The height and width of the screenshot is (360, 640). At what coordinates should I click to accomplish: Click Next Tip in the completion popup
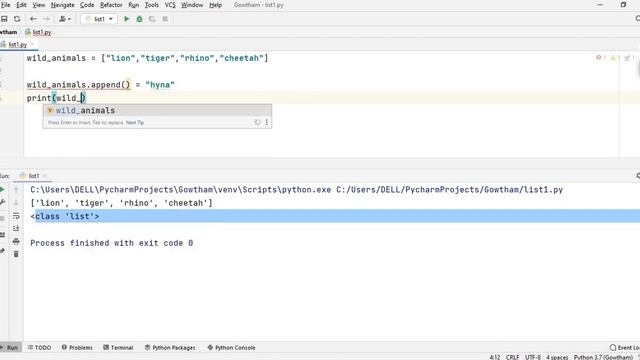[135, 122]
